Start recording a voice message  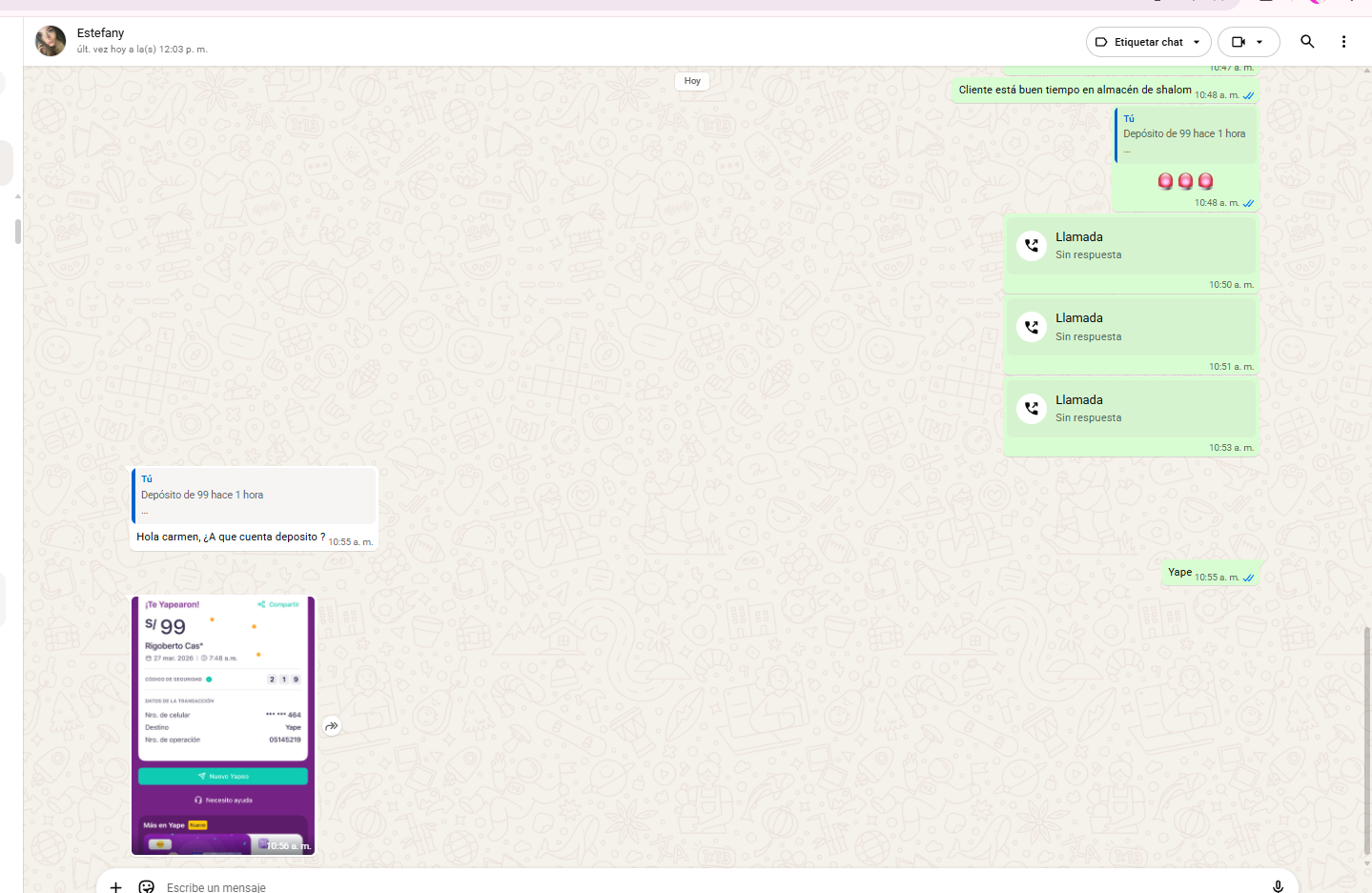point(1278,886)
